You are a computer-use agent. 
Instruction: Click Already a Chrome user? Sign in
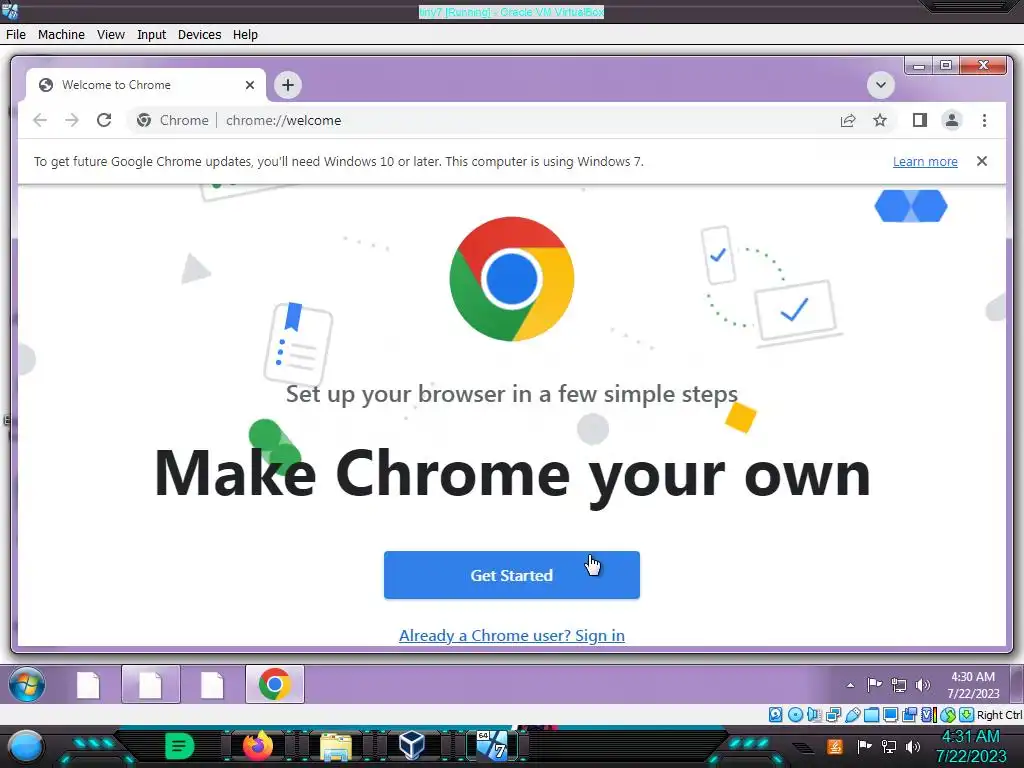click(x=511, y=635)
